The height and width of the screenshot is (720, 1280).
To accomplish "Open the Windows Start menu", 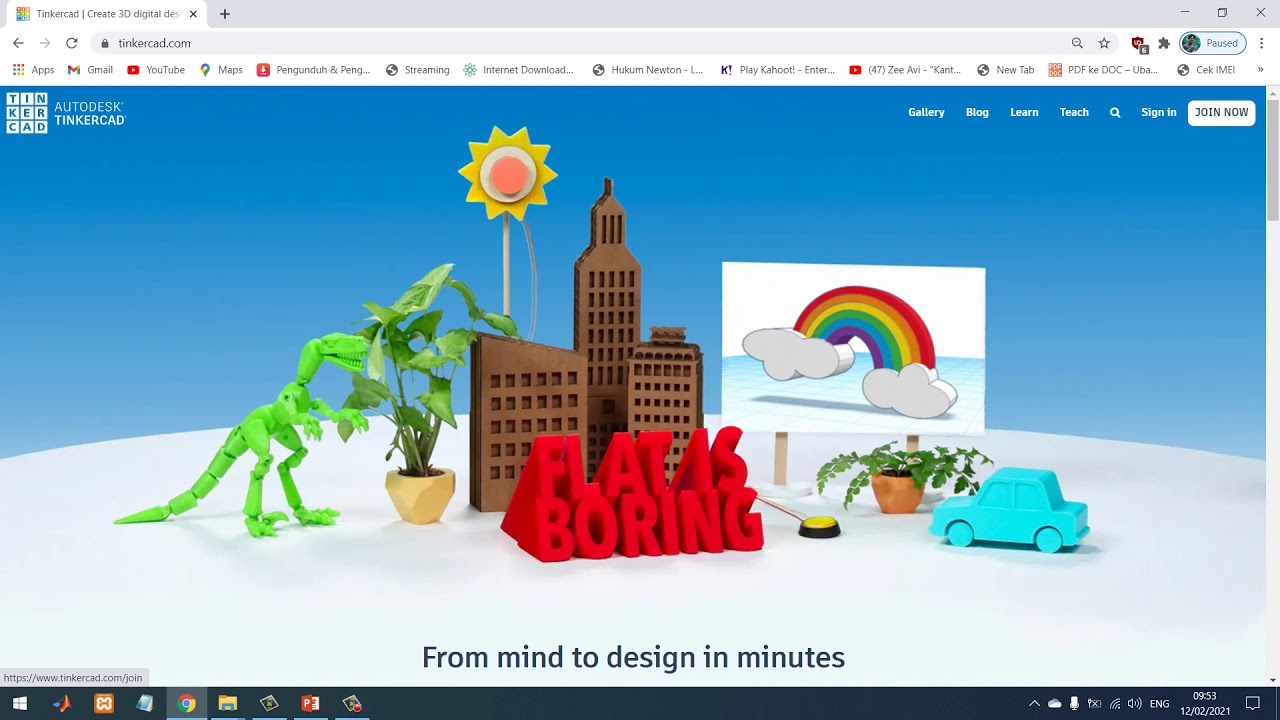I will (20, 704).
